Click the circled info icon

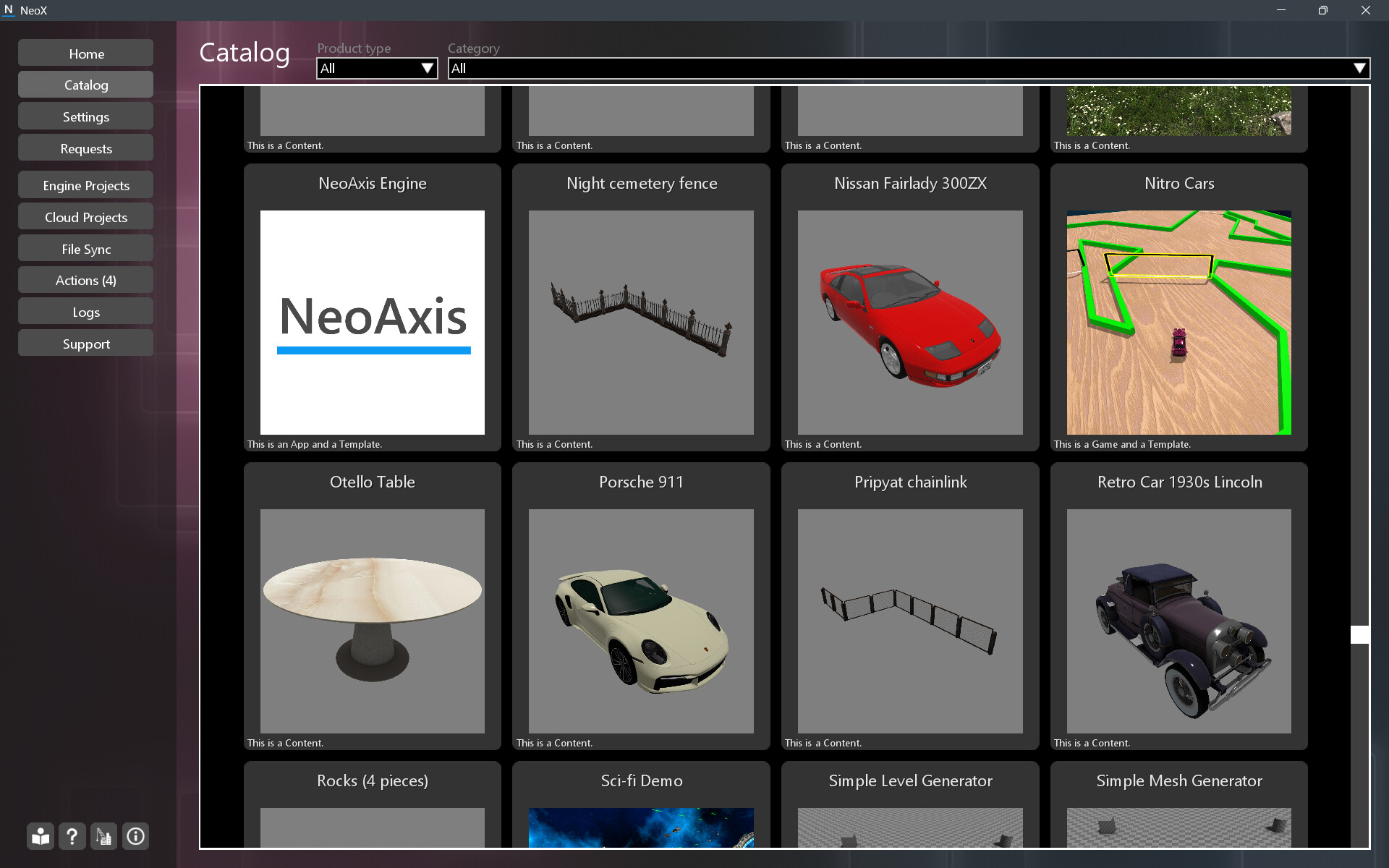pos(135,836)
